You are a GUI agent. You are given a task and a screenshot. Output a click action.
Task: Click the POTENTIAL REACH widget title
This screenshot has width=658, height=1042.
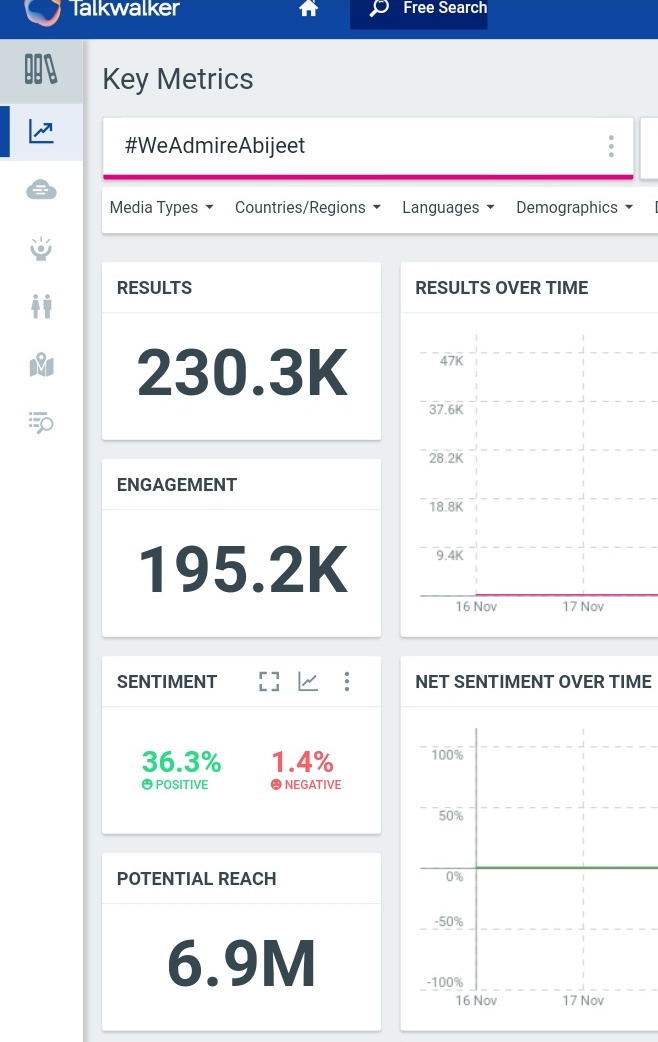coord(197,879)
